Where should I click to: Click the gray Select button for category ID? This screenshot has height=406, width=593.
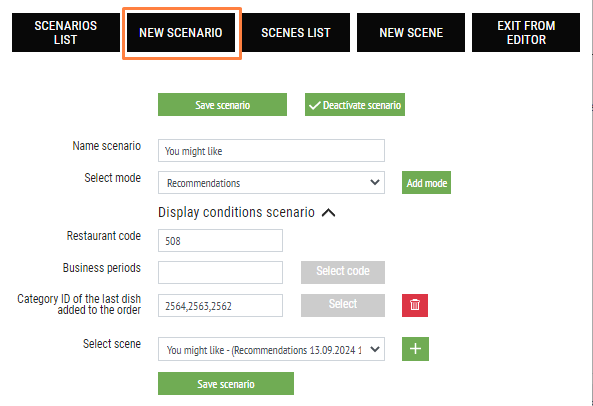coord(343,305)
